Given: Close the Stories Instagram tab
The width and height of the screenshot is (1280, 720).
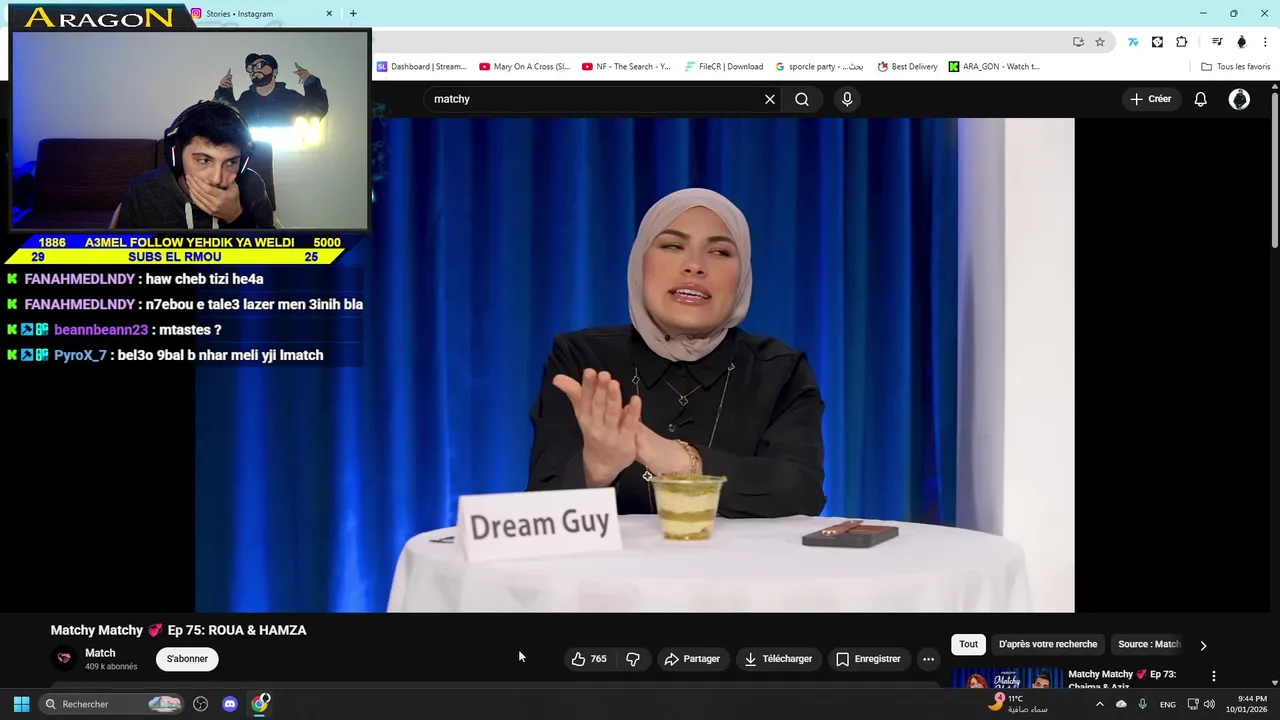Looking at the screenshot, I should coord(329,14).
